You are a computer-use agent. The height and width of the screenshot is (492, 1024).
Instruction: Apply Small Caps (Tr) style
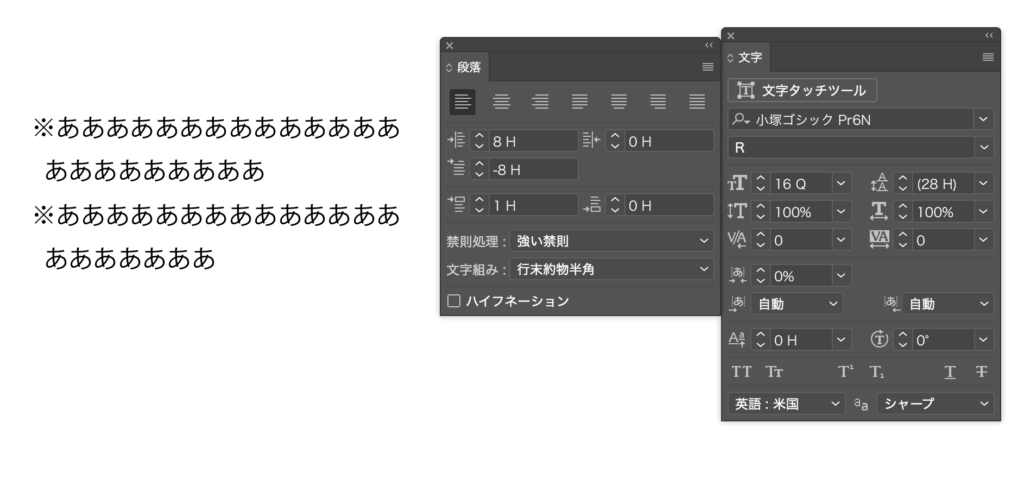(x=775, y=372)
